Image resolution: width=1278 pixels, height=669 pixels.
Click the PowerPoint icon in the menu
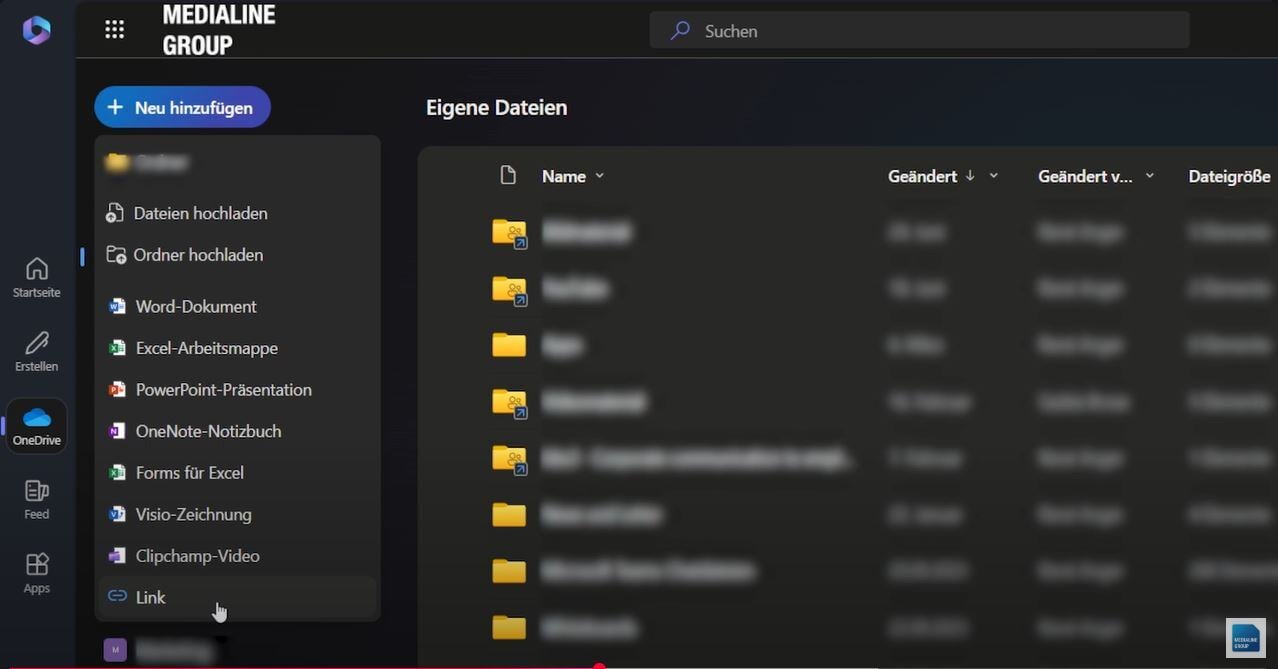(117, 390)
